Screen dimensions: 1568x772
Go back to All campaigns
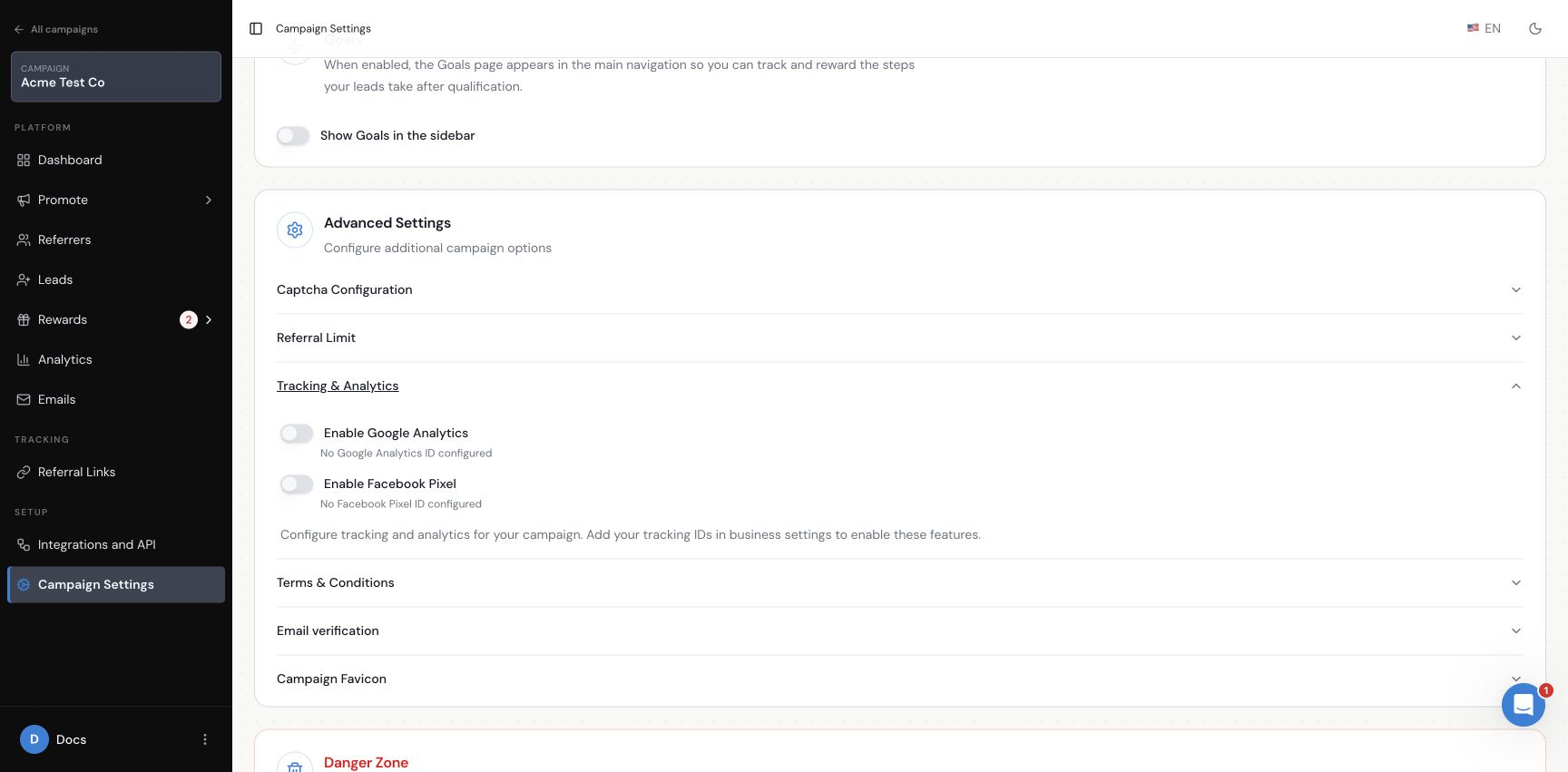56,30
